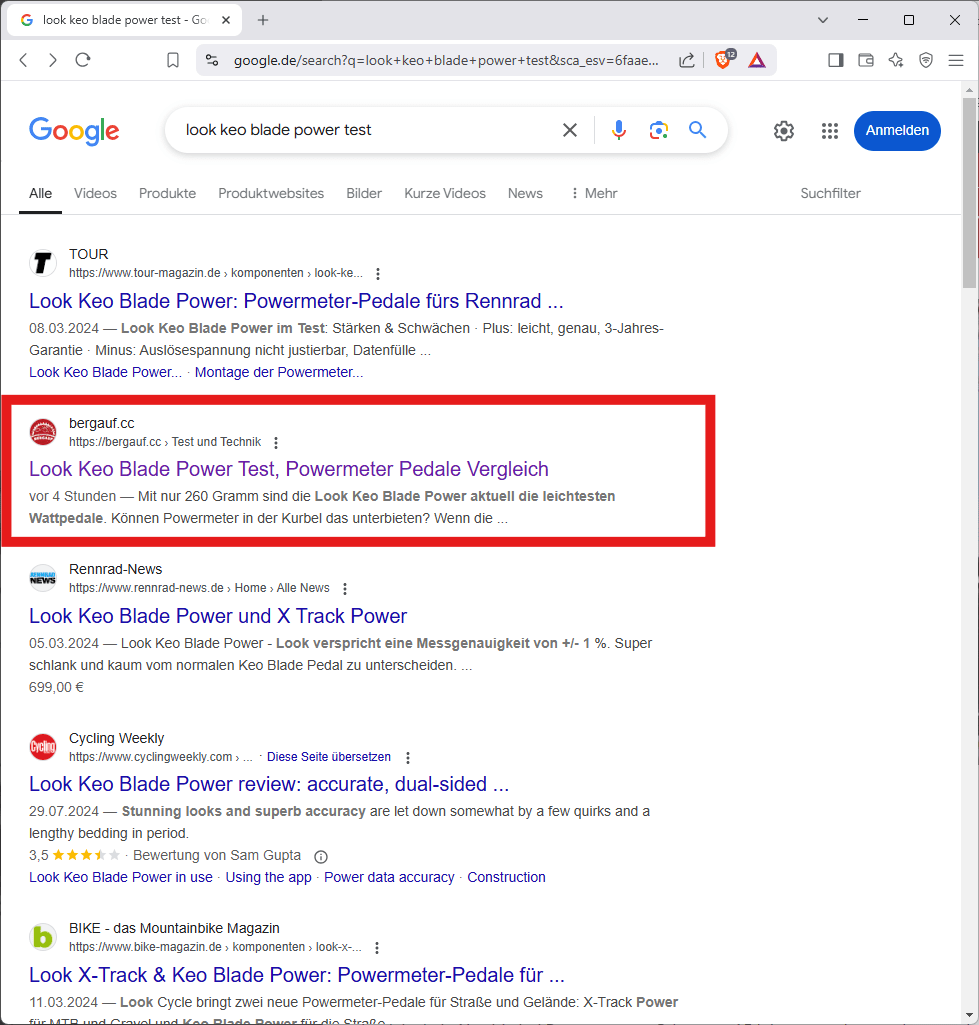Expand the Mehr search filter menu
Image resolution: width=979 pixels, height=1025 pixels.
(x=593, y=193)
